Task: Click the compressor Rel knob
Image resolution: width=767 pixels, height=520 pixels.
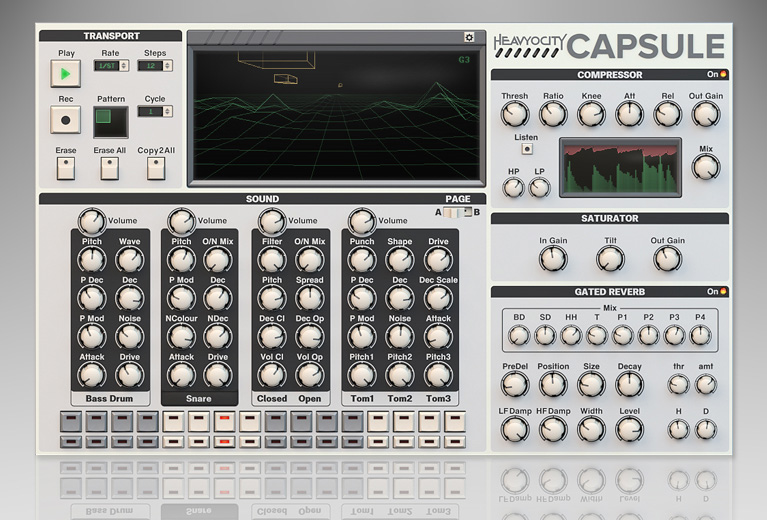Action: click(x=668, y=114)
